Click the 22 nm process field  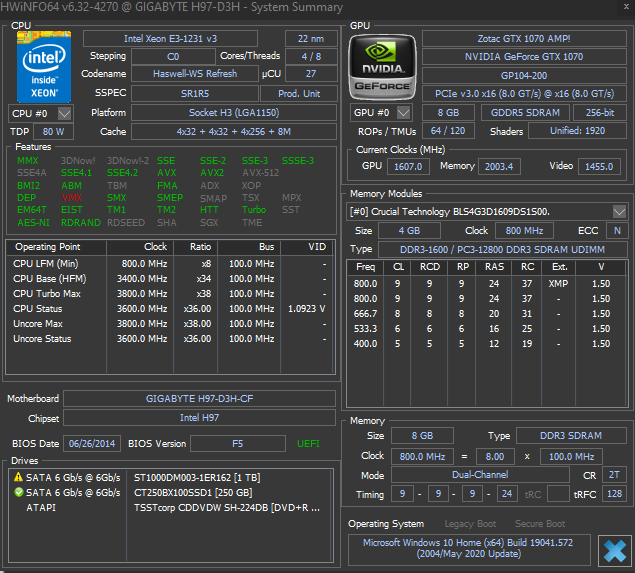click(x=311, y=39)
